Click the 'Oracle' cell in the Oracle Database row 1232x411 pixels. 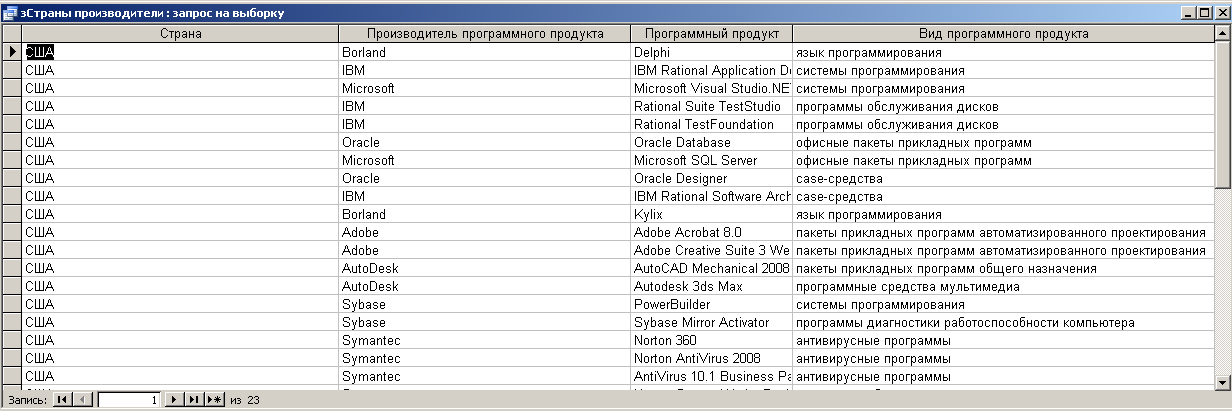coord(485,142)
